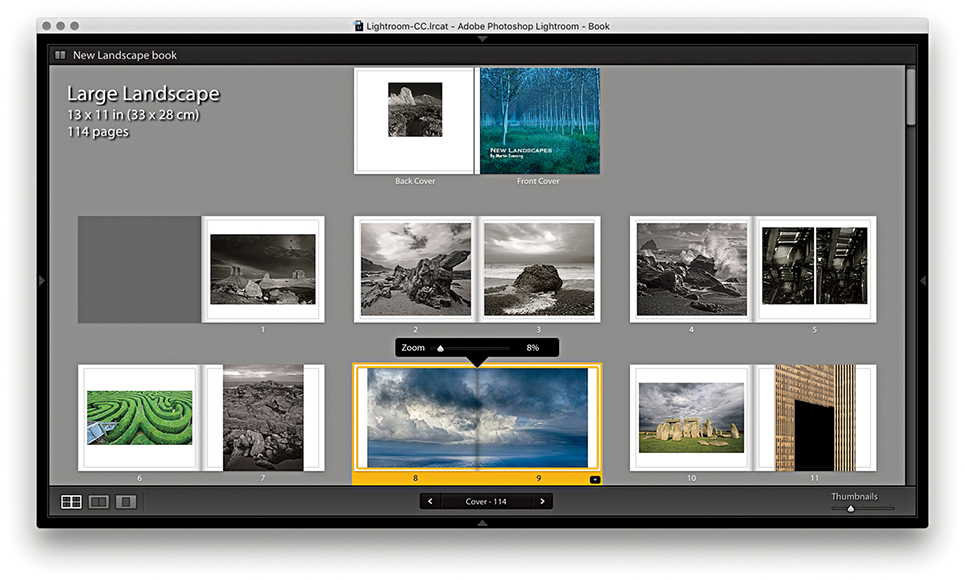Click the vertical scrollbar thumb

click(x=911, y=97)
